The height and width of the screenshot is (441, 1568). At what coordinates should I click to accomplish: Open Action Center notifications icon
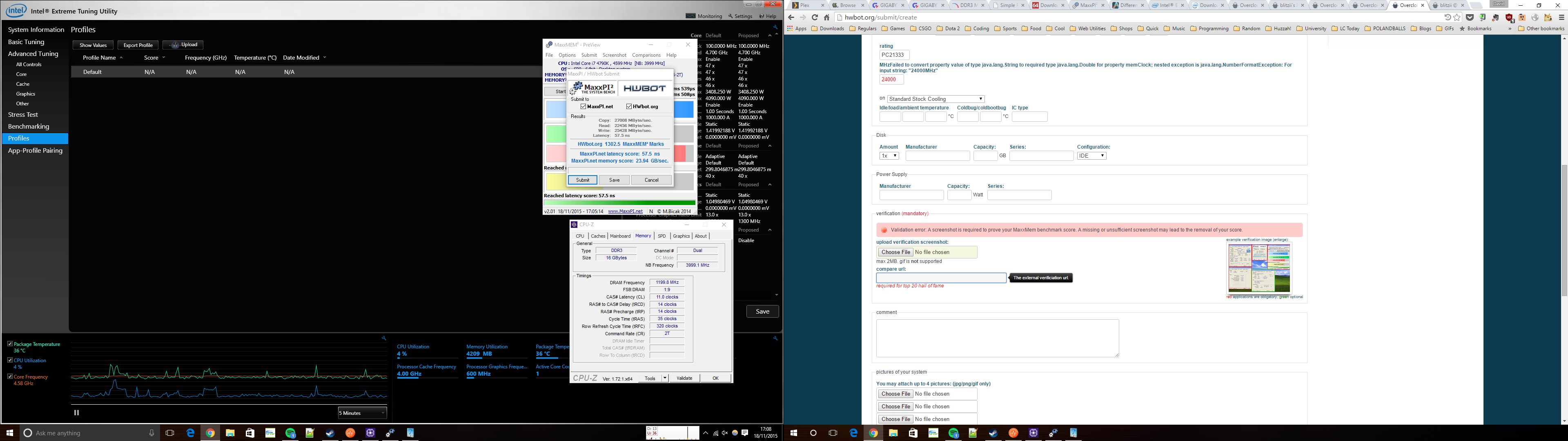tap(745, 433)
